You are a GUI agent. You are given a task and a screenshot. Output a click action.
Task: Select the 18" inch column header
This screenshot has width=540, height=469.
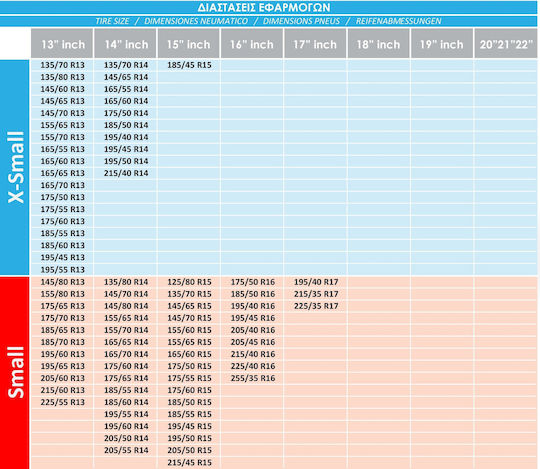(379, 43)
